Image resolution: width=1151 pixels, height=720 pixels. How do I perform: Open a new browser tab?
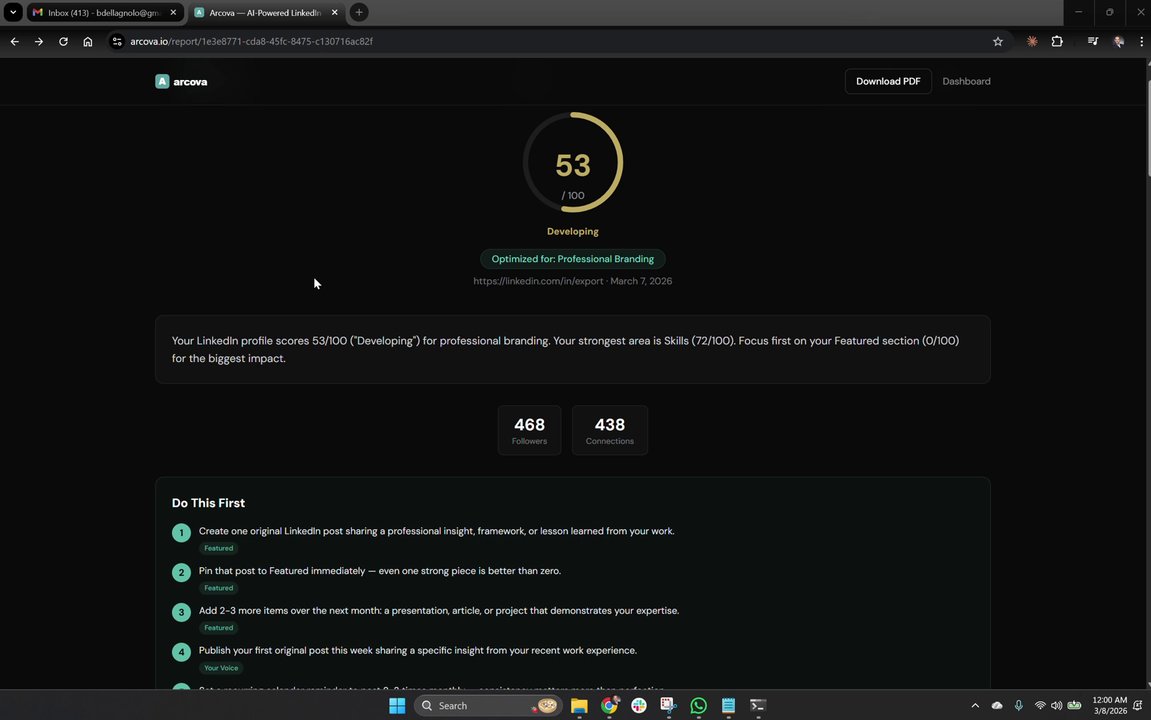(x=359, y=12)
